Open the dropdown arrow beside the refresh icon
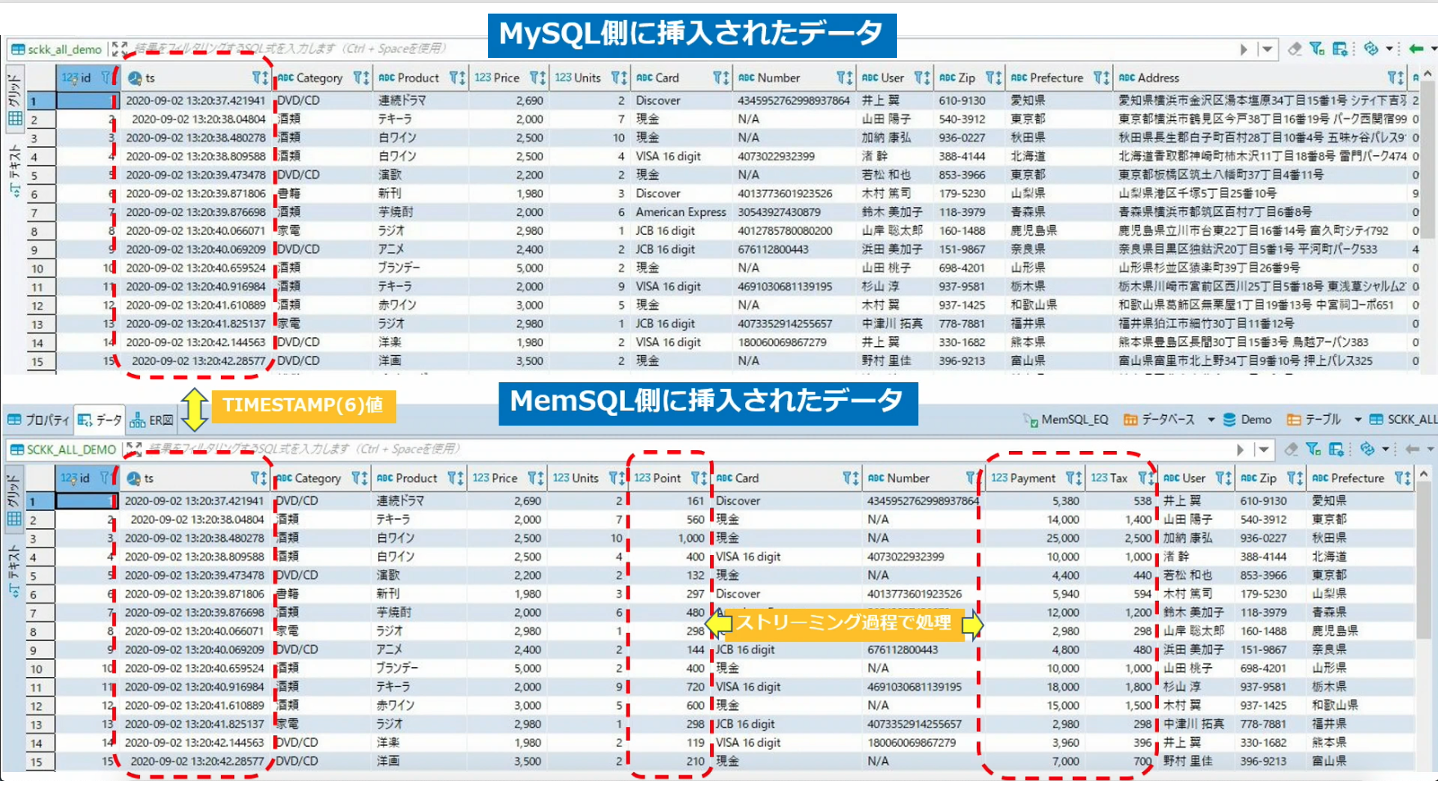Screen dimensions: 1438x785 1391,48
